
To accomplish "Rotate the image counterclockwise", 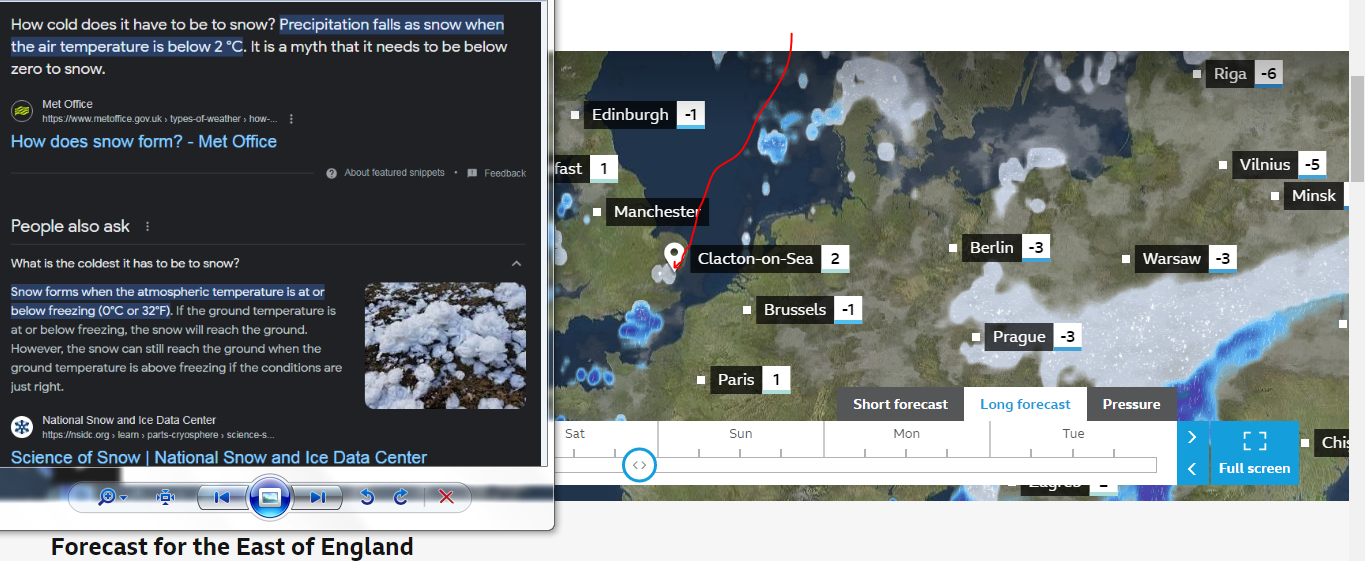I will pos(366,497).
